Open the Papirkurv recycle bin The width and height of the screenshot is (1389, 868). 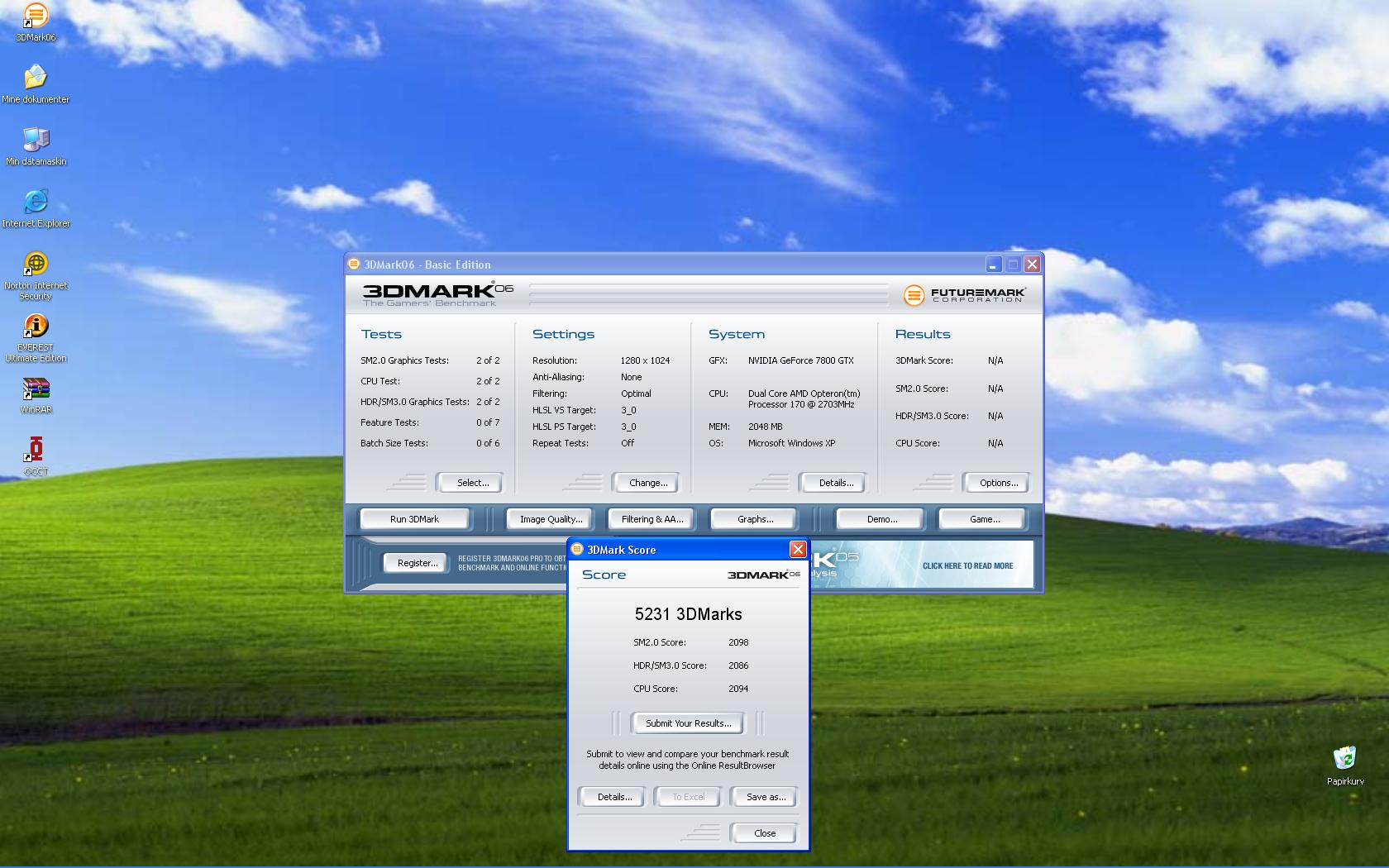(x=1345, y=765)
